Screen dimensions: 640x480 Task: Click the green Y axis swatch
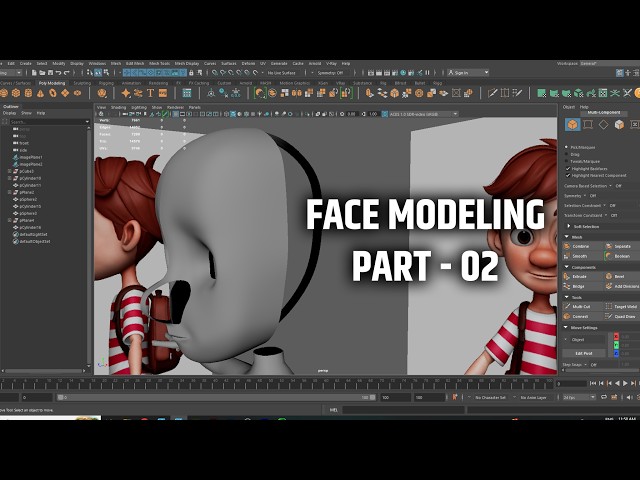pyautogui.click(x=616, y=345)
